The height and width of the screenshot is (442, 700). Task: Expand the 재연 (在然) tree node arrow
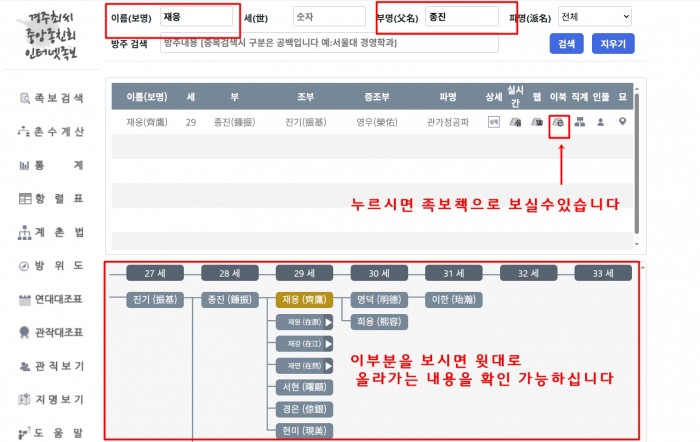pyautogui.click(x=327, y=365)
